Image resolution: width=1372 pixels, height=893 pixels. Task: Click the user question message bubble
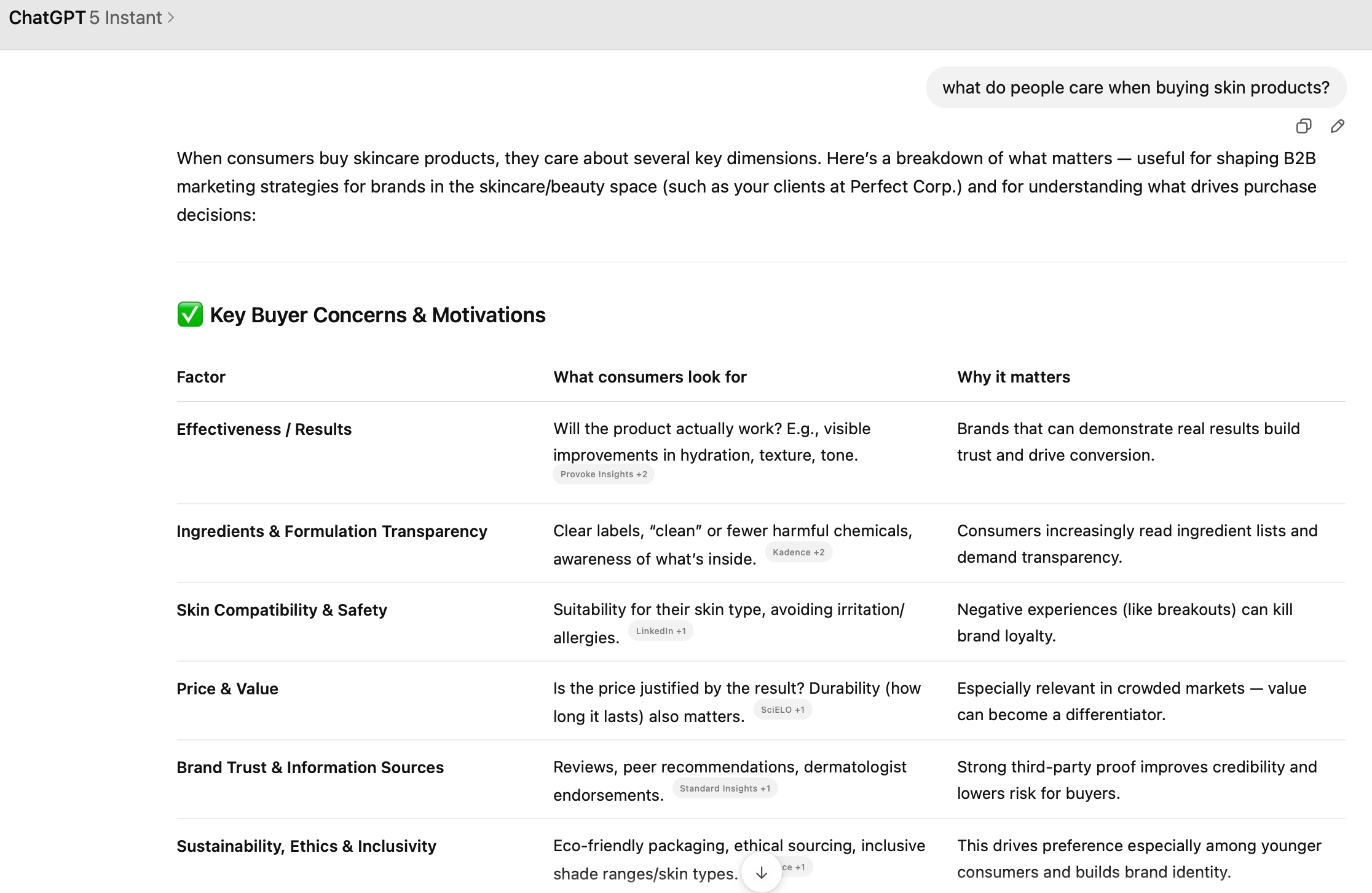click(x=1135, y=88)
